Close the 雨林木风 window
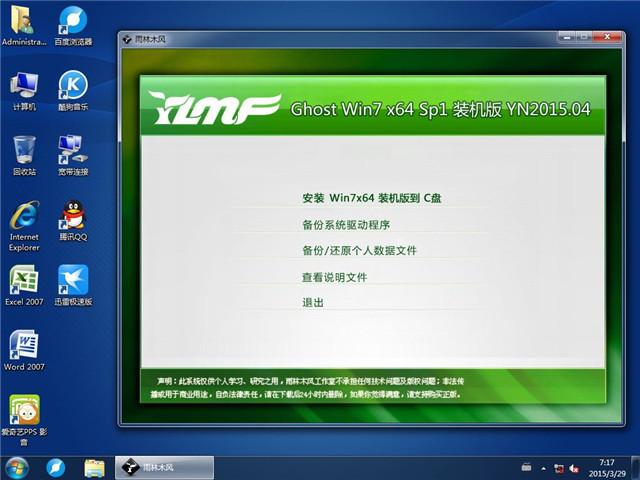Image resolution: width=640 pixels, height=480 pixels. (x=607, y=37)
